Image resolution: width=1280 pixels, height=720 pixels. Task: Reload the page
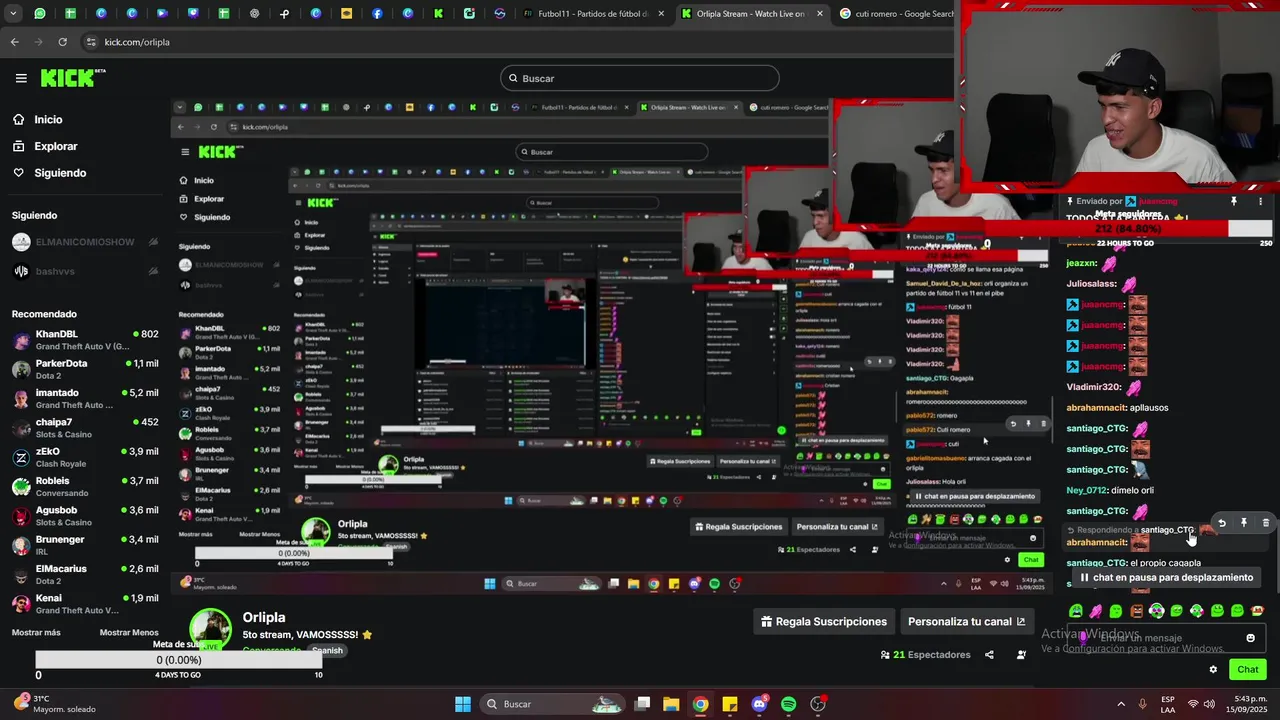pyautogui.click(x=62, y=42)
